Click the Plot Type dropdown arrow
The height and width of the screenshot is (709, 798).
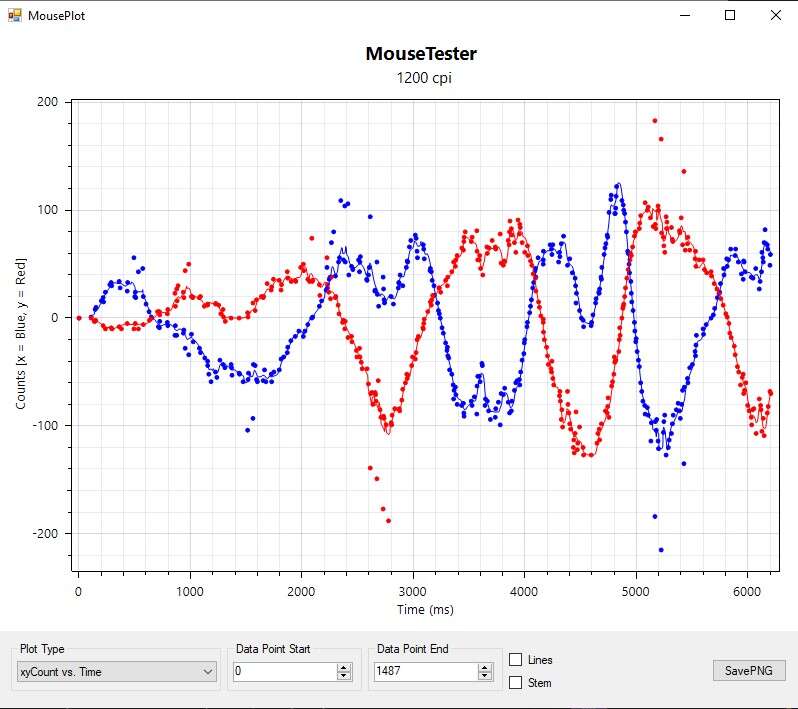tap(208, 672)
